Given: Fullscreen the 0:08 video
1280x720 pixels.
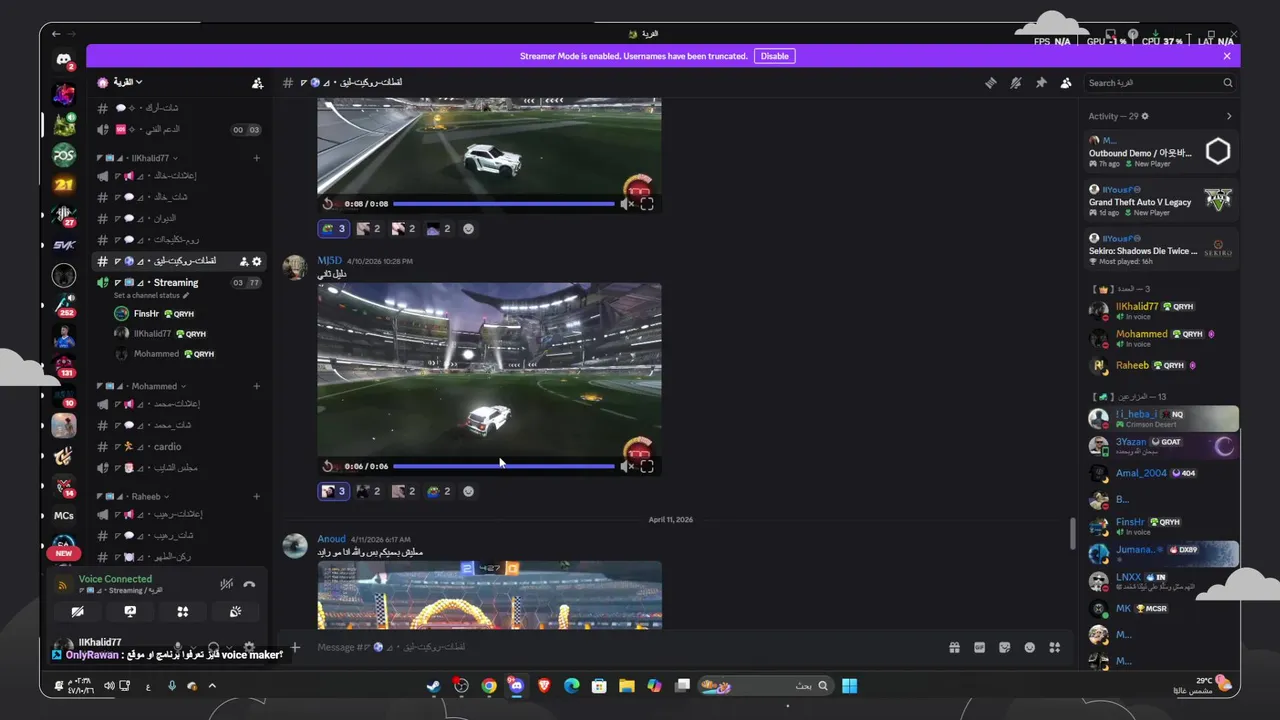Looking at the screenshot, I should pos(647,203).
